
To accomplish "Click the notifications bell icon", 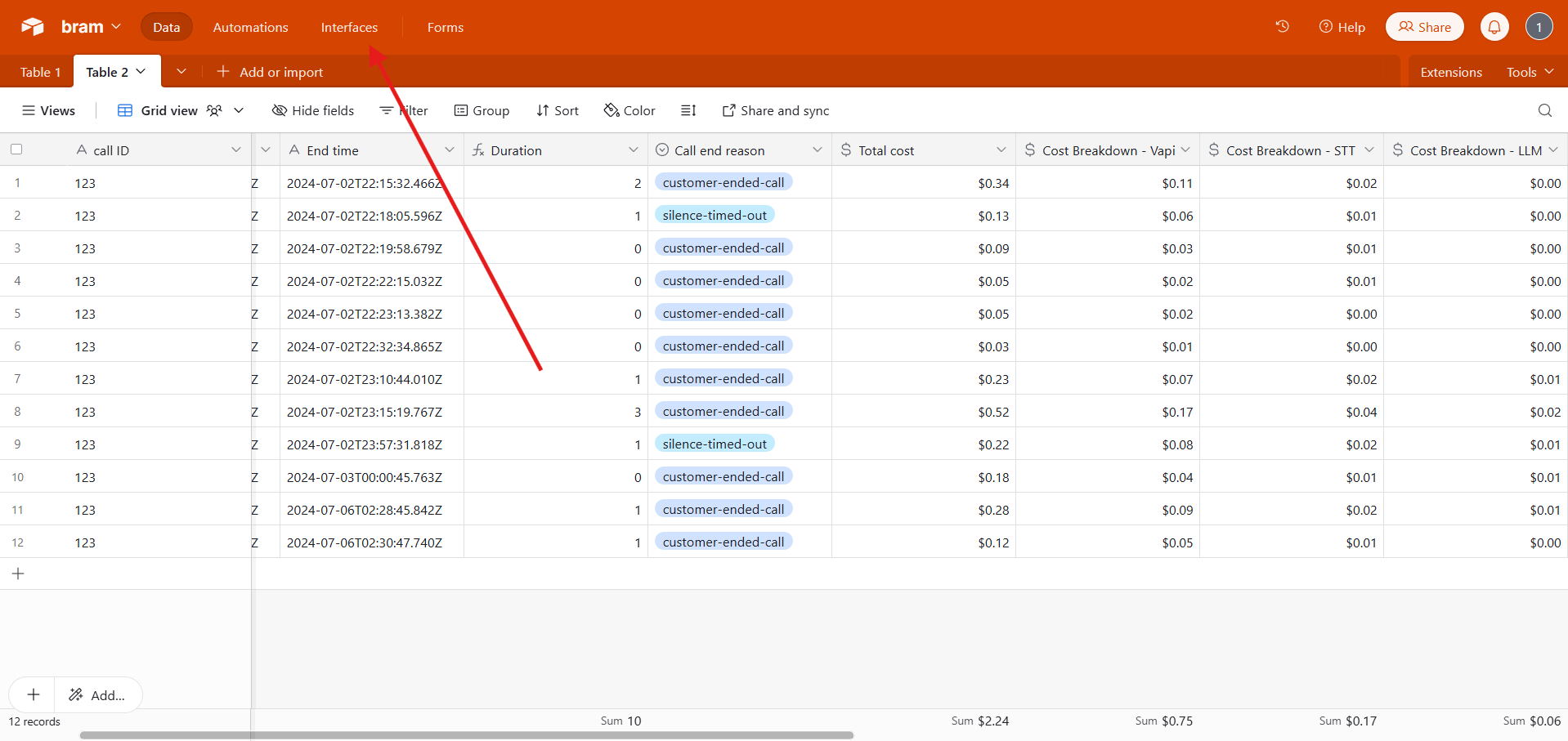I will [x=1494, y=27].
